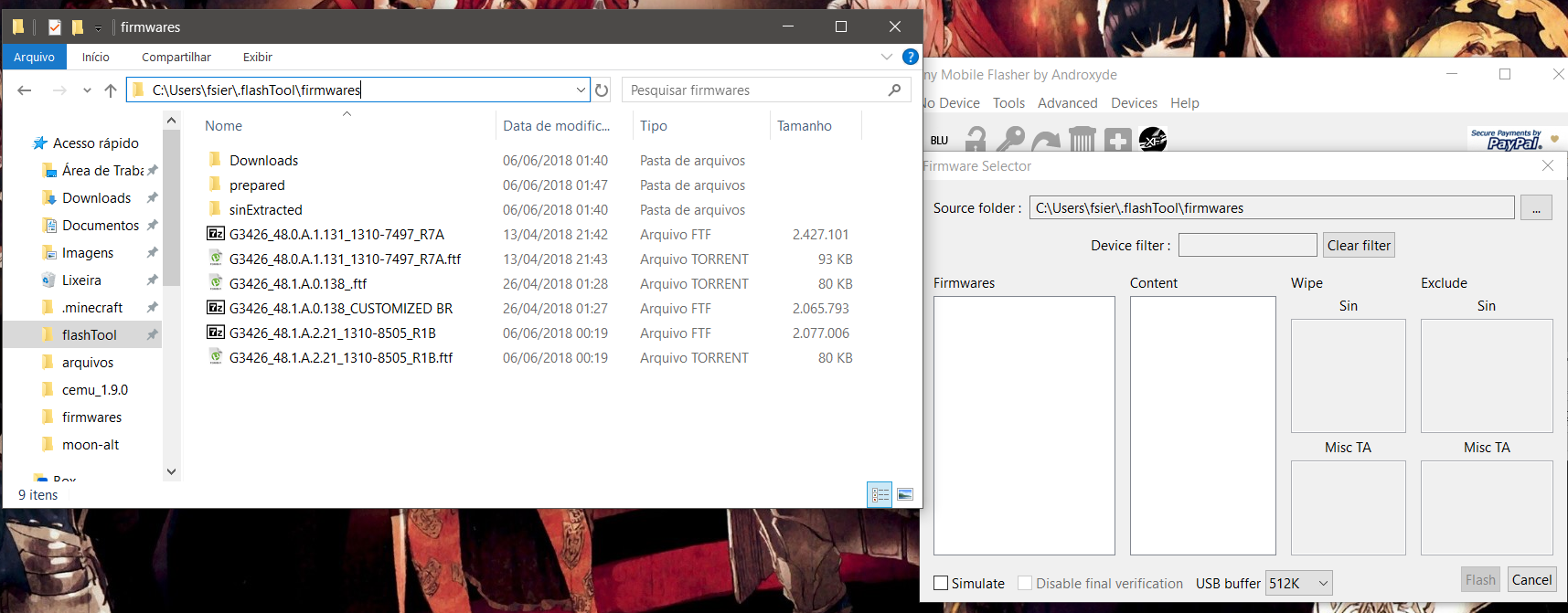Select the G3426_48.0.A.1.131_1310-7497_R7A.ftf torrent file

click(x=345, y=259)
